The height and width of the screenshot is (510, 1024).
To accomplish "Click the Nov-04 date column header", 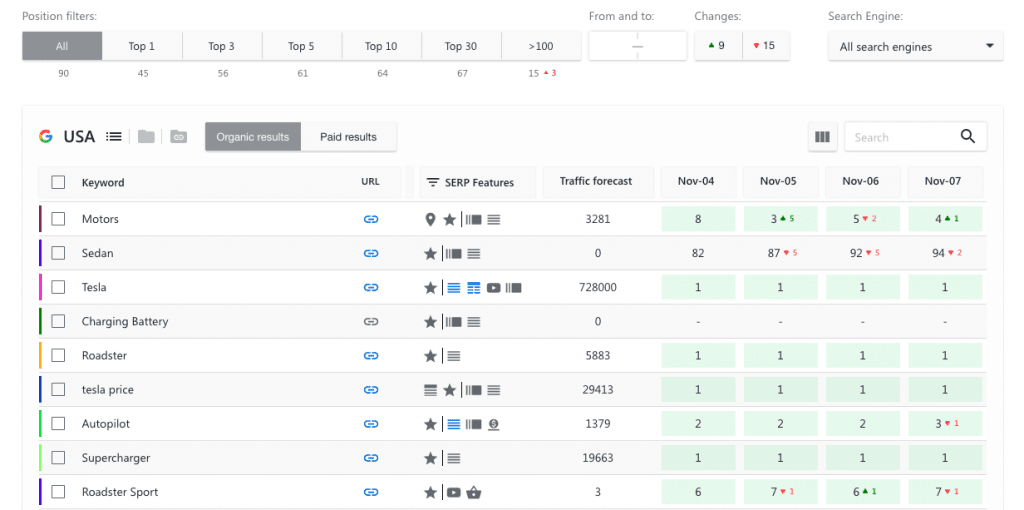I will pos(696,182).
